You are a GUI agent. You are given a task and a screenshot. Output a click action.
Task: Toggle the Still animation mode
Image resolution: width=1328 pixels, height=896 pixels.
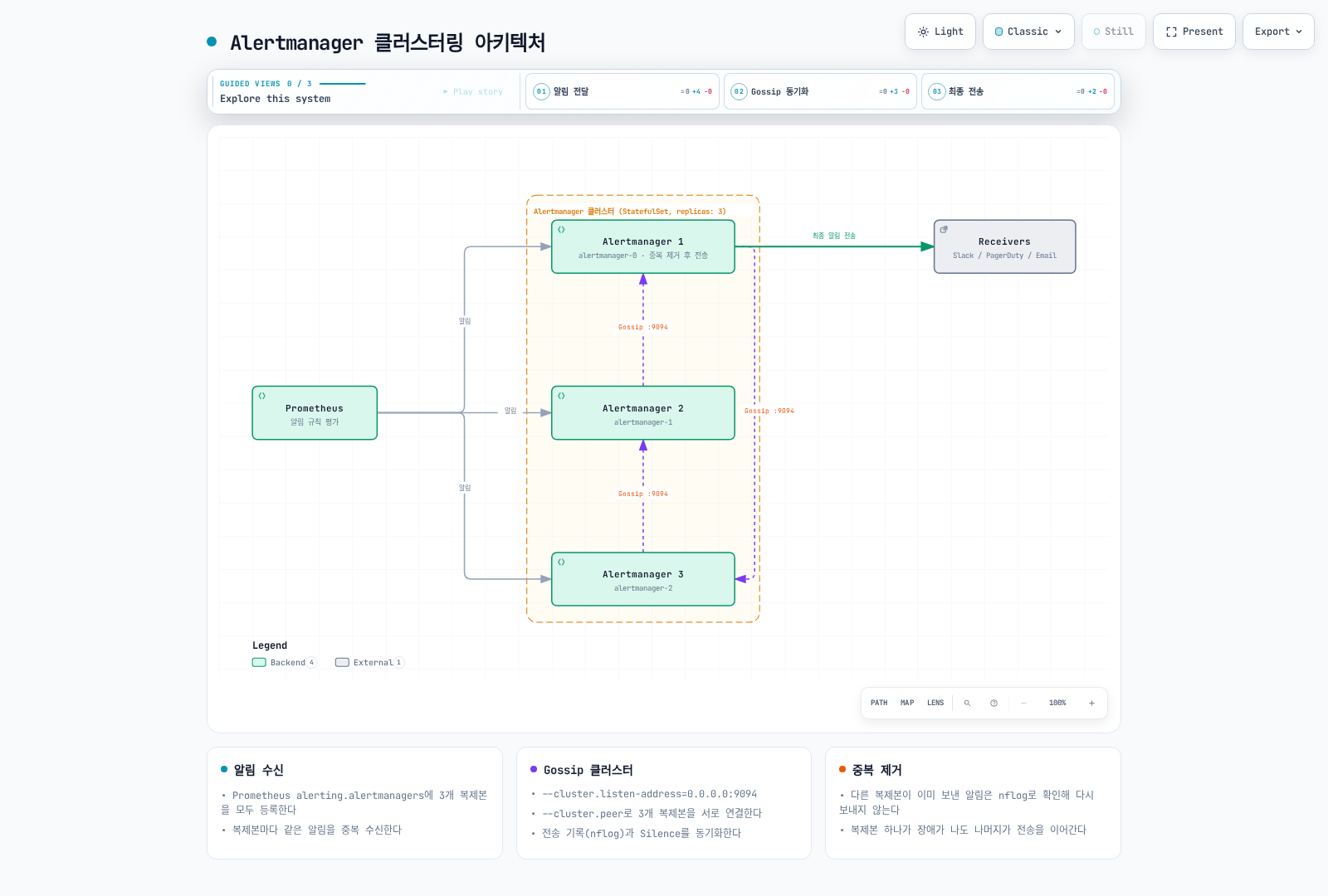(1114, 32)
